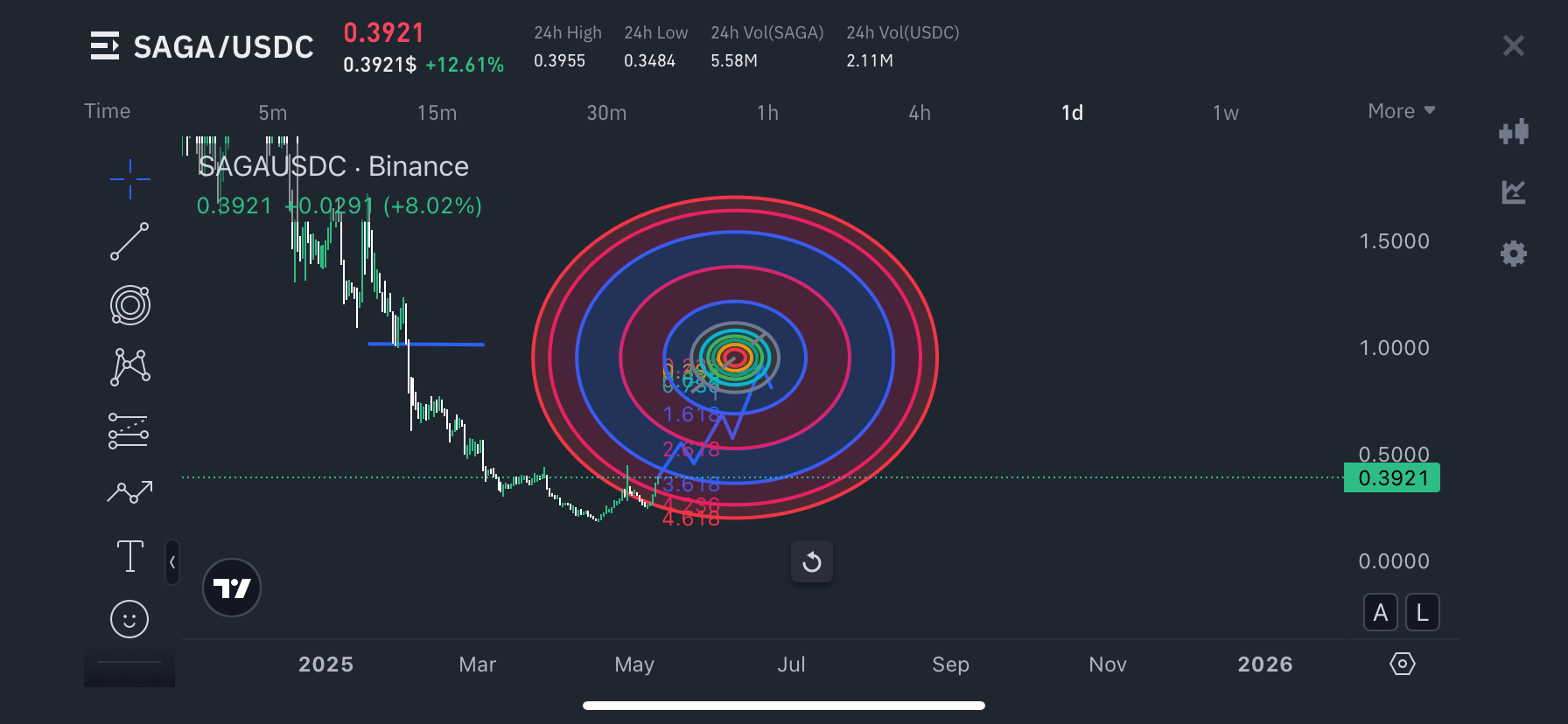Screen dimensions: 1568x724
Task: Click the Sep label on time axis
Action: pyautogui.click(x=950, y=665)
